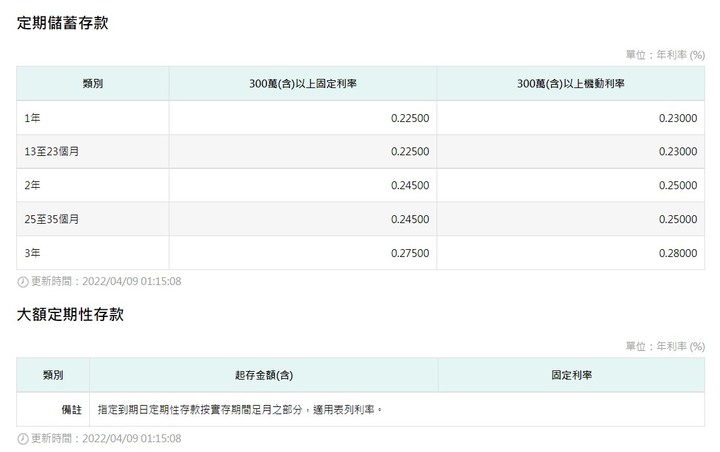Select the 13至23個月 row label
Screen dimensions: 720x452
[x=51, y=152]
